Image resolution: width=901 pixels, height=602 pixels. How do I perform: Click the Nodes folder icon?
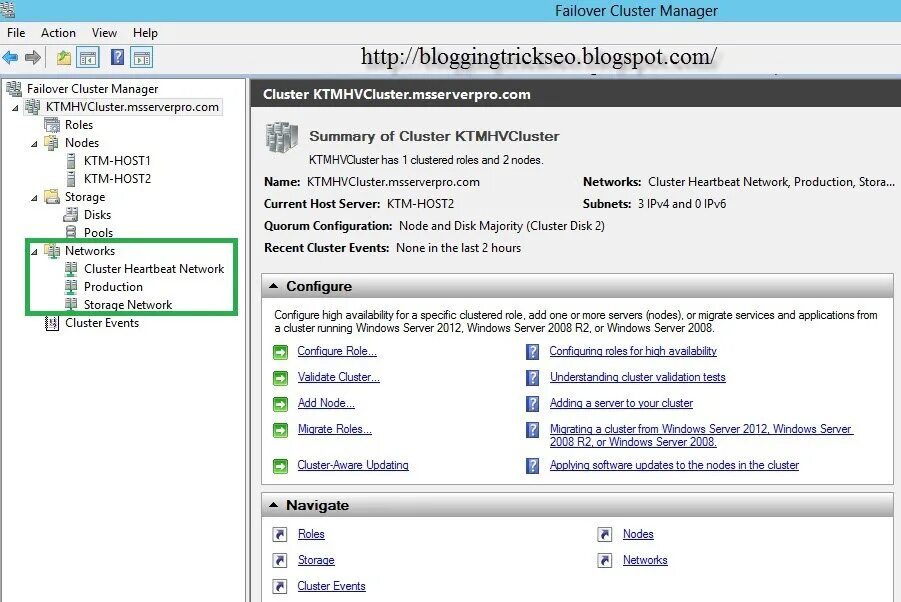(52, 142)
